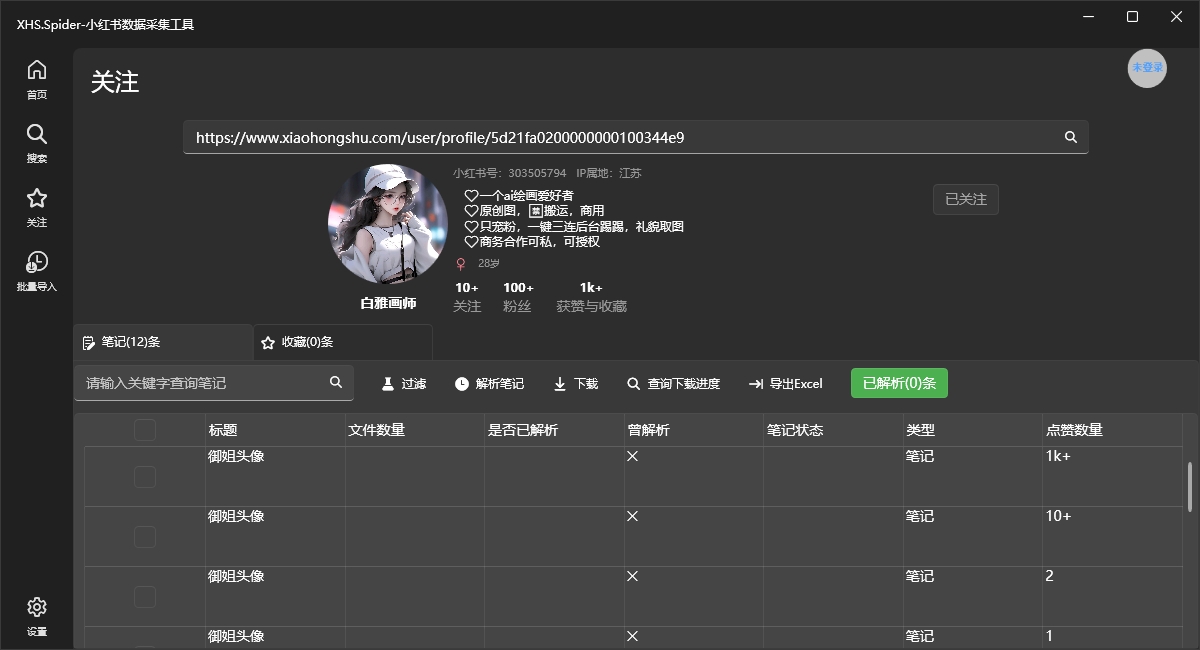Click 御姐头像 title in 10+ likes row
The image size is (1200, 650).
(236, 516)
